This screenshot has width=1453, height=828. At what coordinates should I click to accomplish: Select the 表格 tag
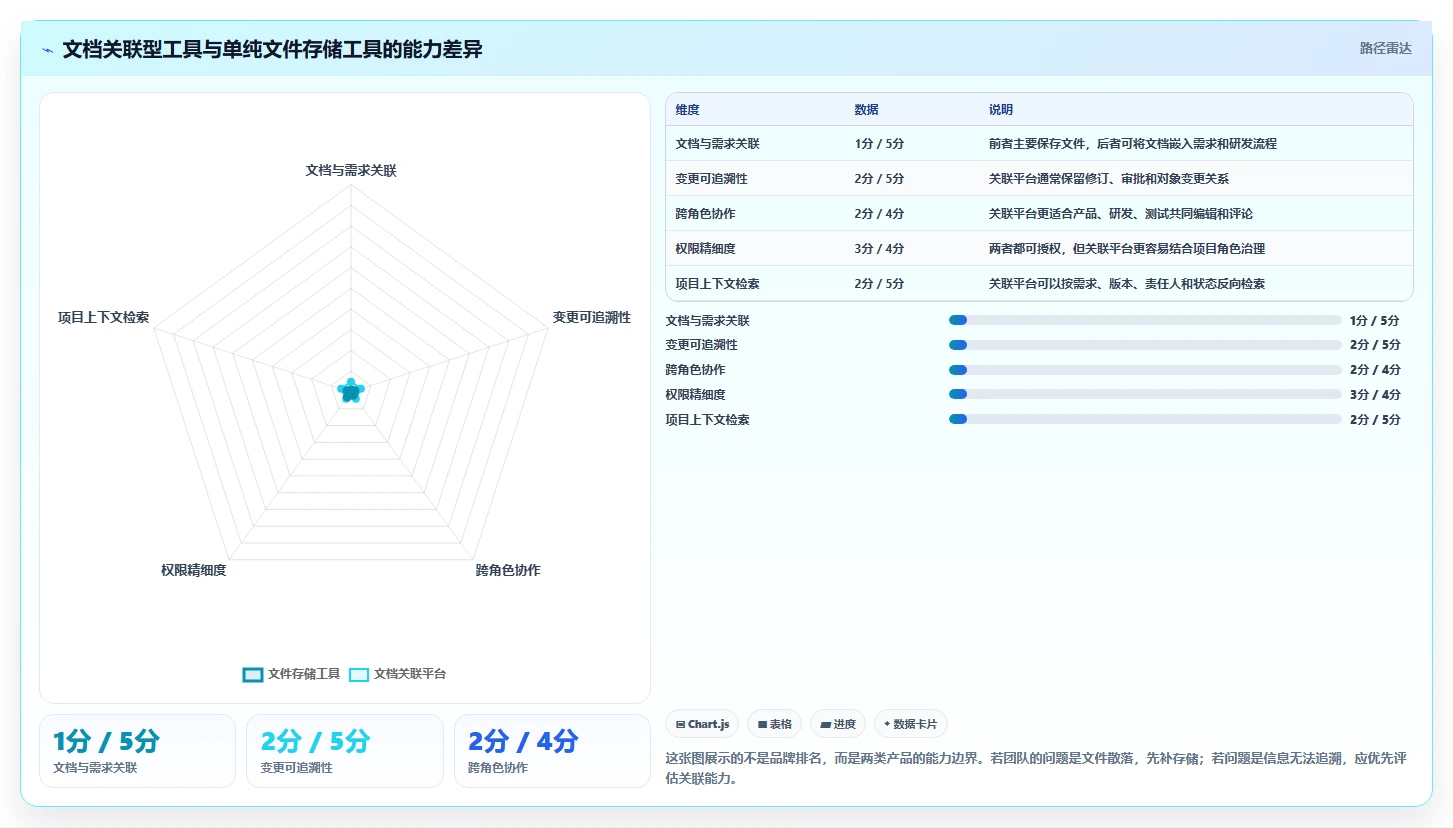(x=774, y=724)
